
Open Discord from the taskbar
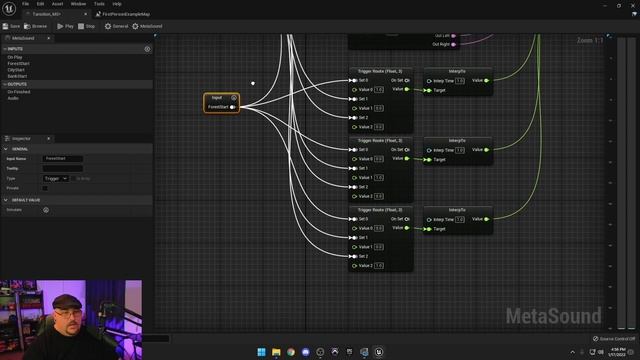[306, 352]
